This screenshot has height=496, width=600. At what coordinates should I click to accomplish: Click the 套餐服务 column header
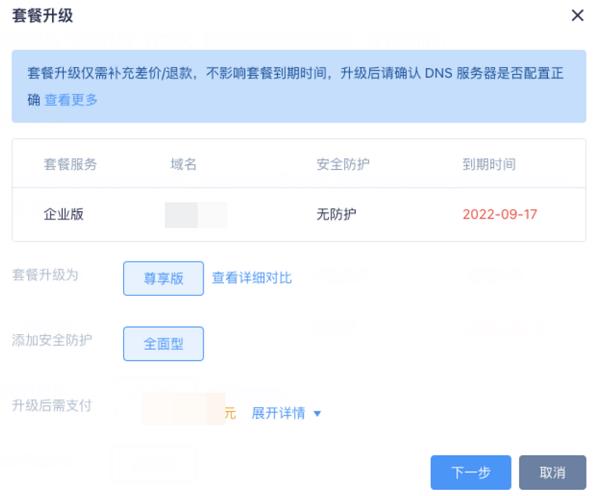pyautogui.click(x=70, y=164)
